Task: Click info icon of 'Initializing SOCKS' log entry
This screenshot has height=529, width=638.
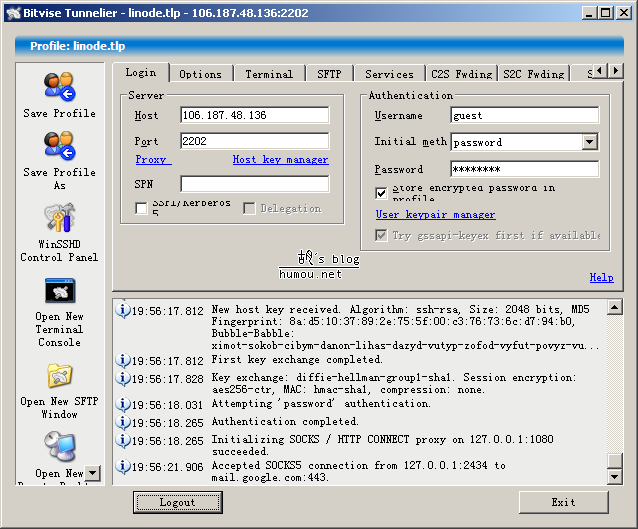Action: 122,440
